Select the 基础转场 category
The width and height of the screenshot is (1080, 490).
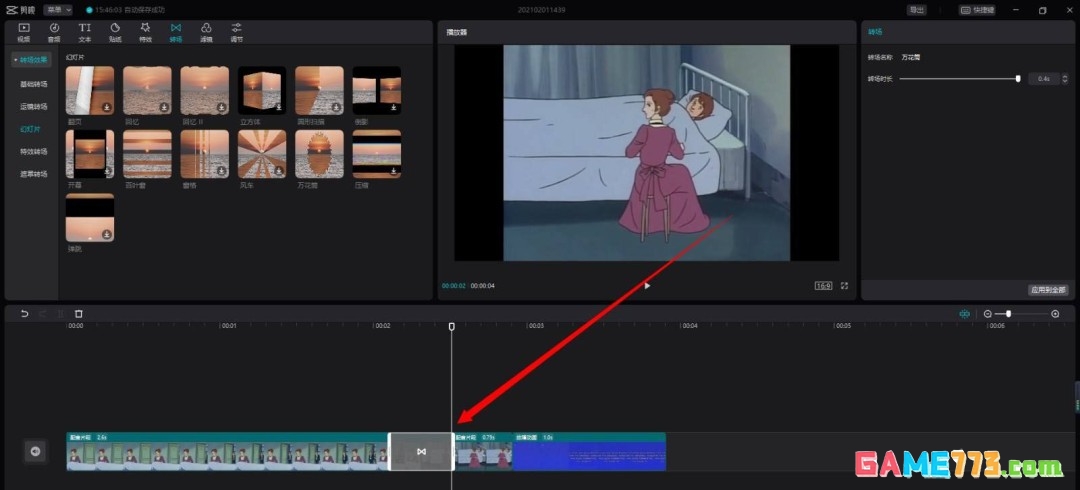click(x=34, y=84)
